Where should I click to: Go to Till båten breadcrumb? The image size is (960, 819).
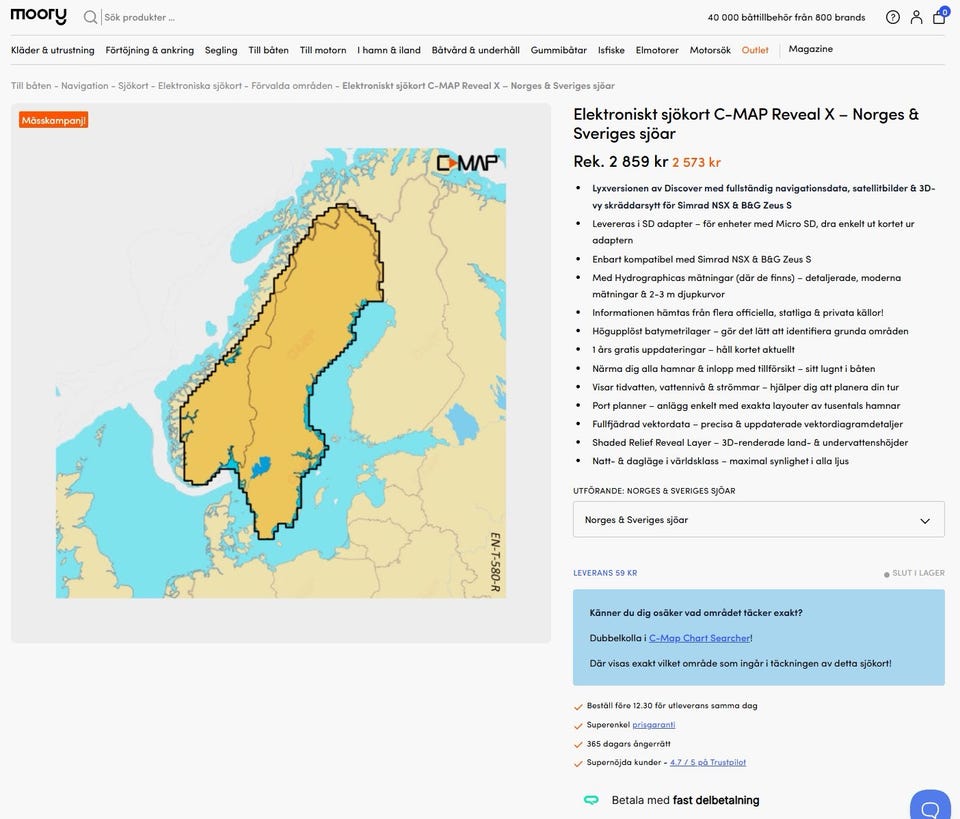[31, 86]
